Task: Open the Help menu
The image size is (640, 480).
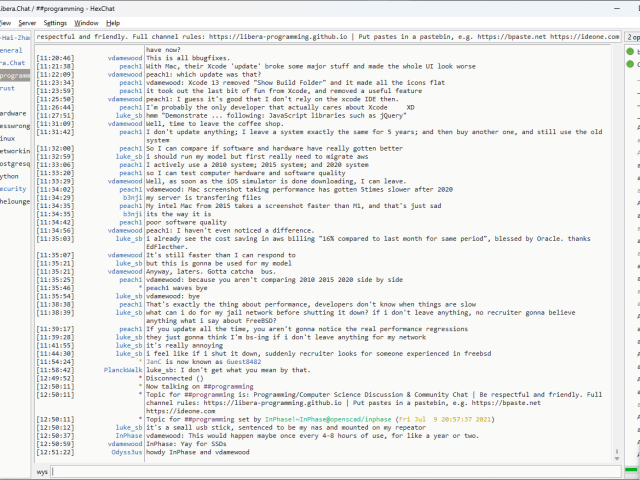Action: [113, 22]
